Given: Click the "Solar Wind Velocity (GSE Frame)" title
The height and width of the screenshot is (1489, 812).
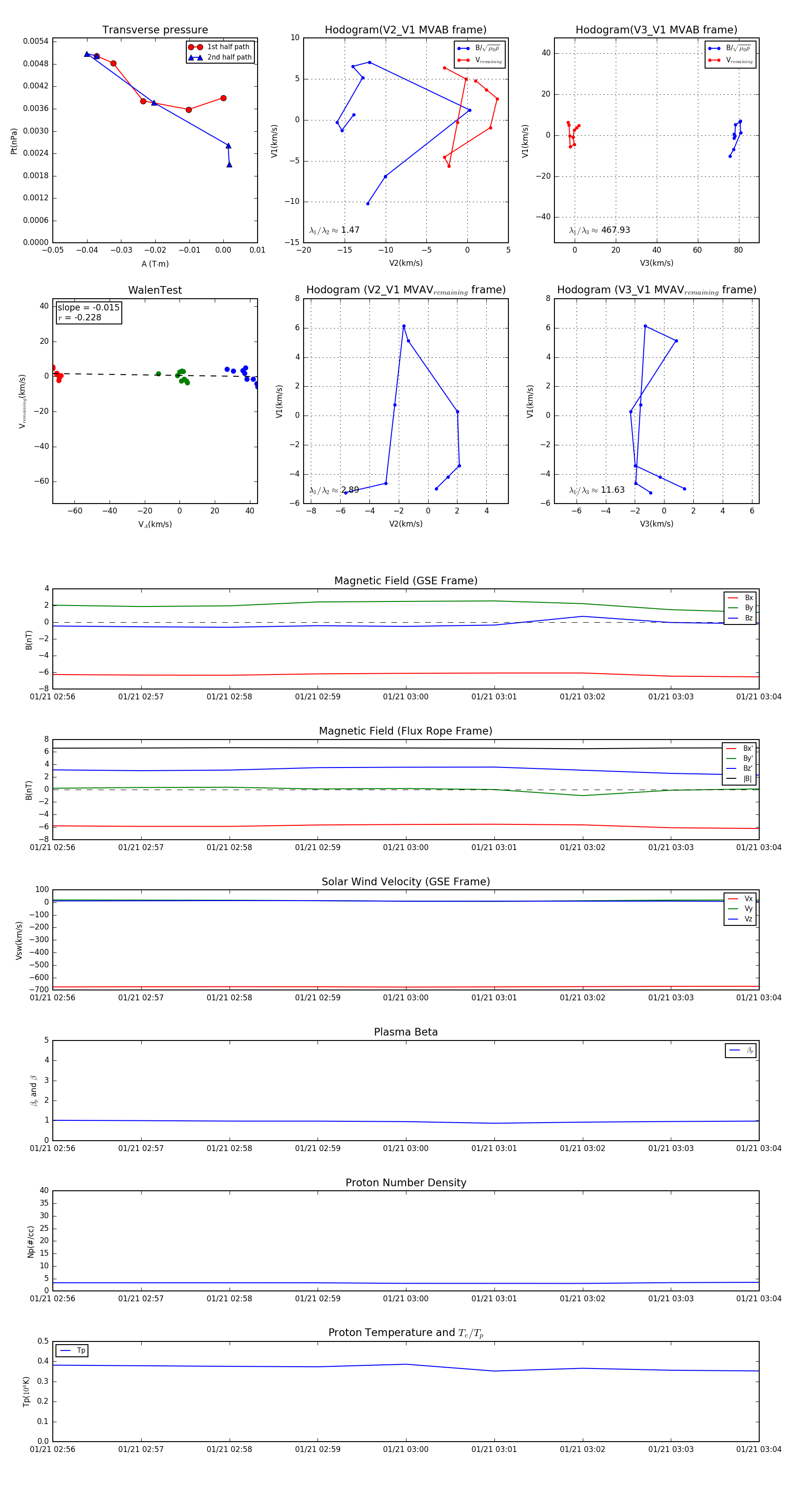Looking at the screenshot, I should [406, 882].
